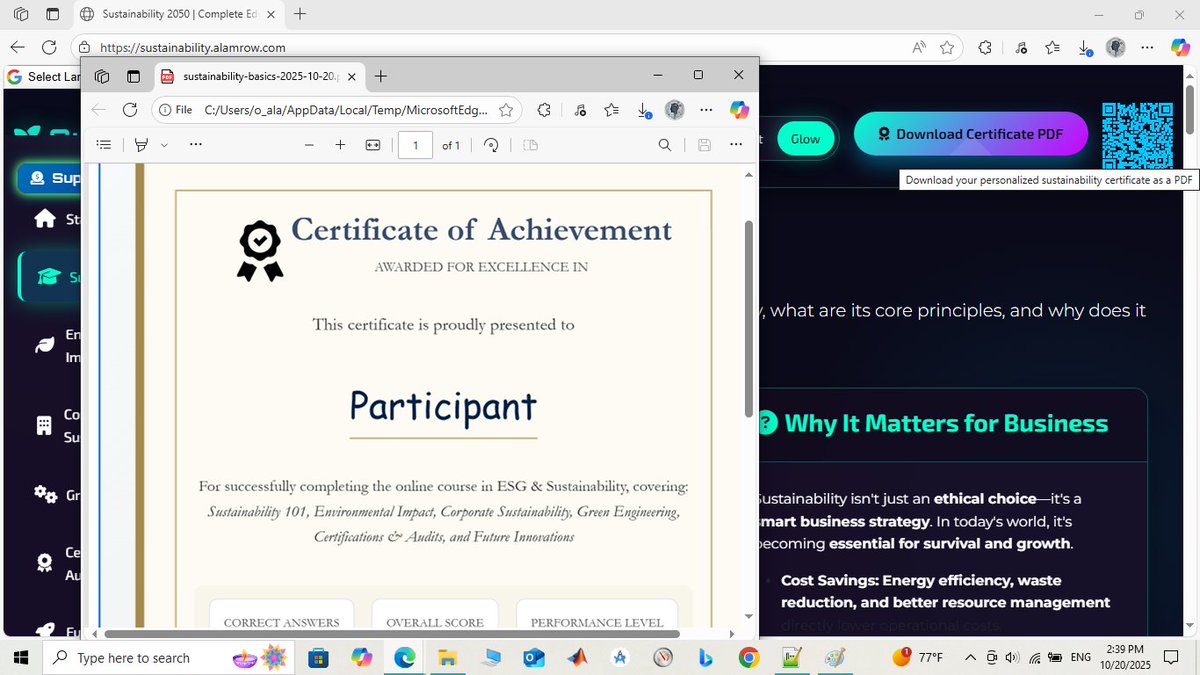Select graduation cap sidebar item
This screenshot has height=675, width=1200.
click(49, 277)
